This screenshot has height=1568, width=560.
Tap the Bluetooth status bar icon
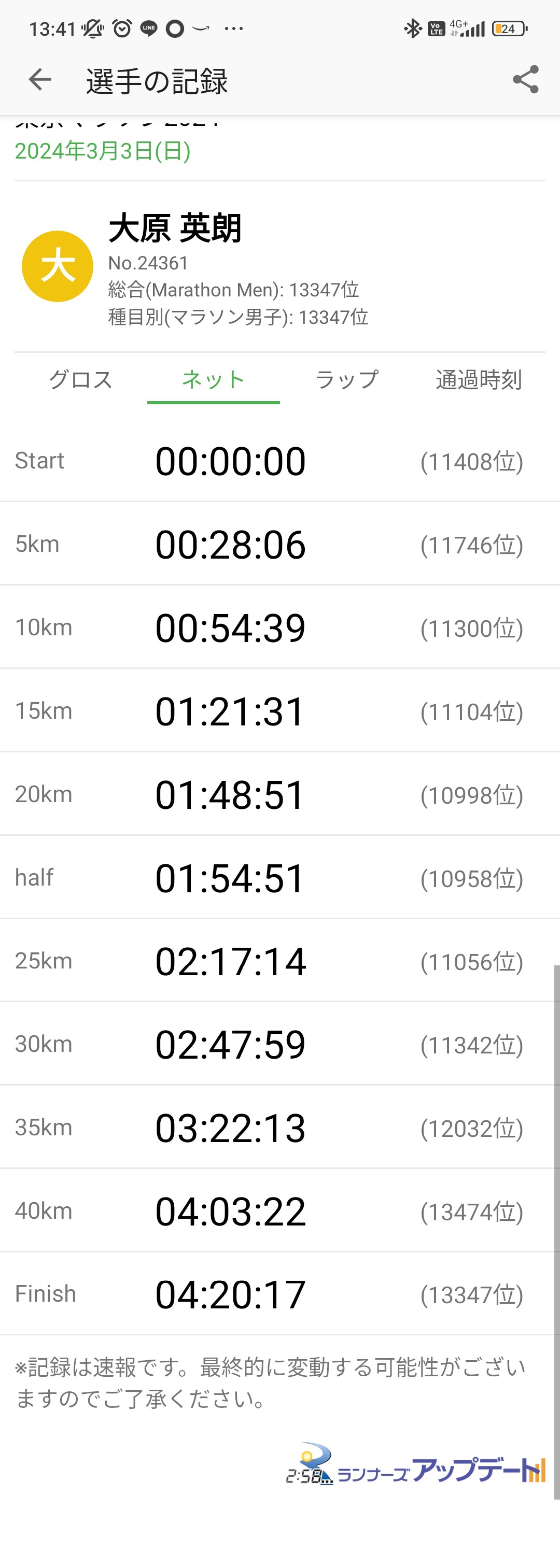point(413,28)
